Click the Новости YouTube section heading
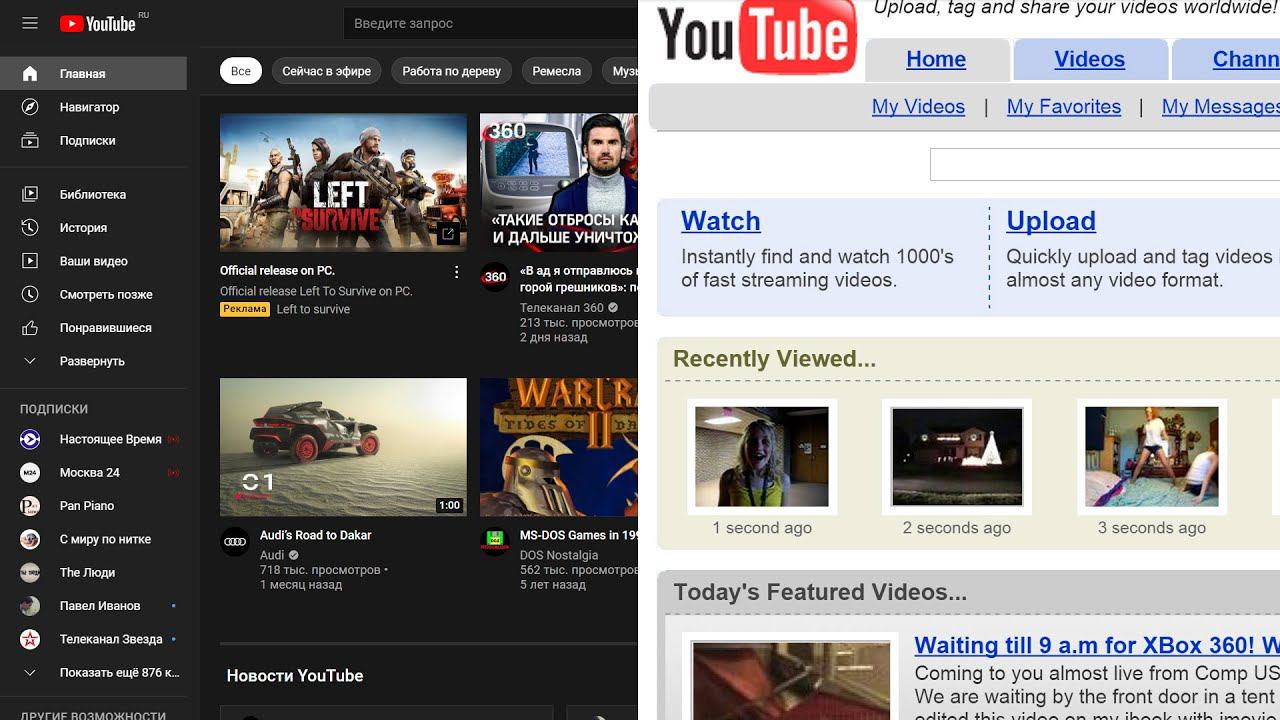Viewport: 1280px width, 720px height. point(295,676)
